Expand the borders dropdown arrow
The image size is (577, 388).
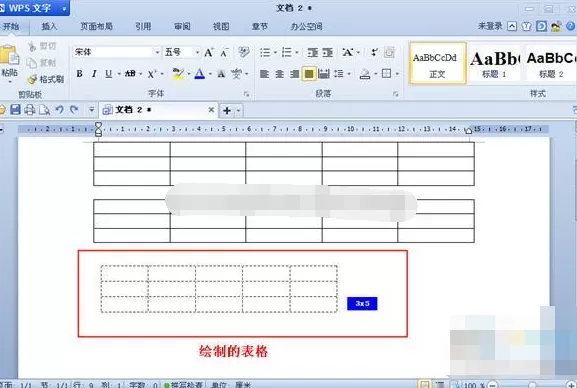(397, 74)
